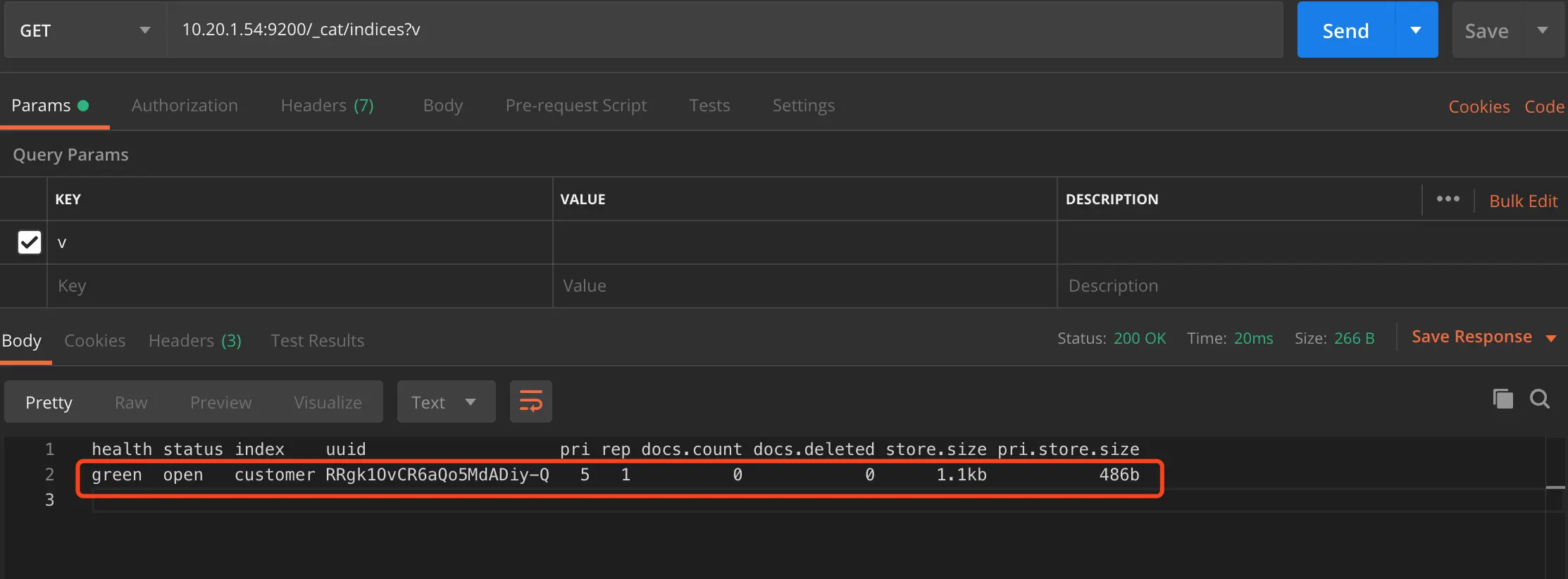Open the GET method dropdown
Viewport: 1568px width, 579px height.
[x=85, y=30]
